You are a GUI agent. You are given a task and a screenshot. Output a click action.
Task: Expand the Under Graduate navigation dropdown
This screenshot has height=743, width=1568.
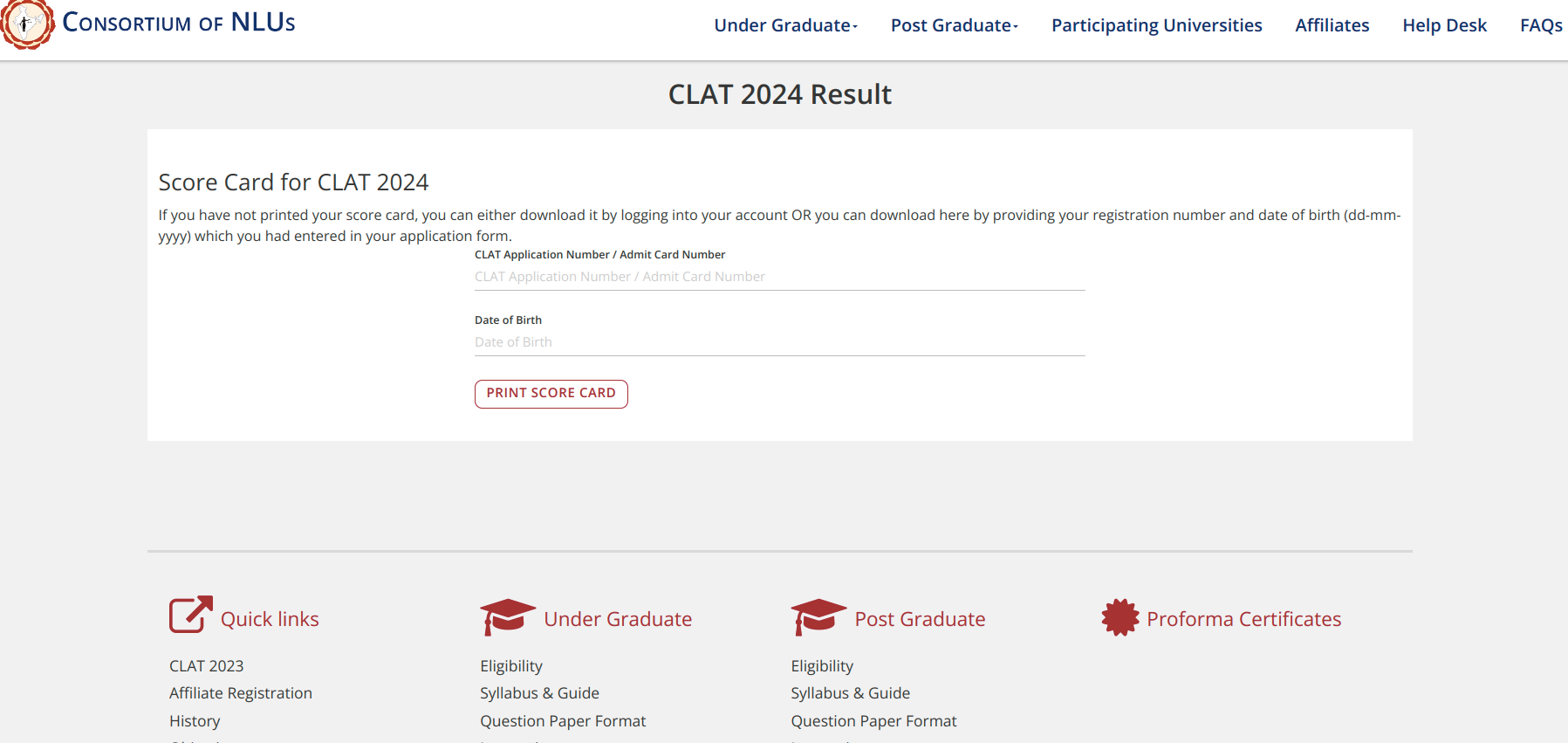(785, 25)
